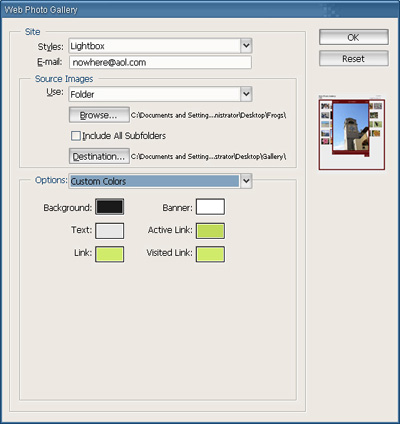Image resolution: width=400 pixels, height=424 pixels.
Task: Click the Visited Link color swatch
Action: pyautogui.click(x=210, y=254)
